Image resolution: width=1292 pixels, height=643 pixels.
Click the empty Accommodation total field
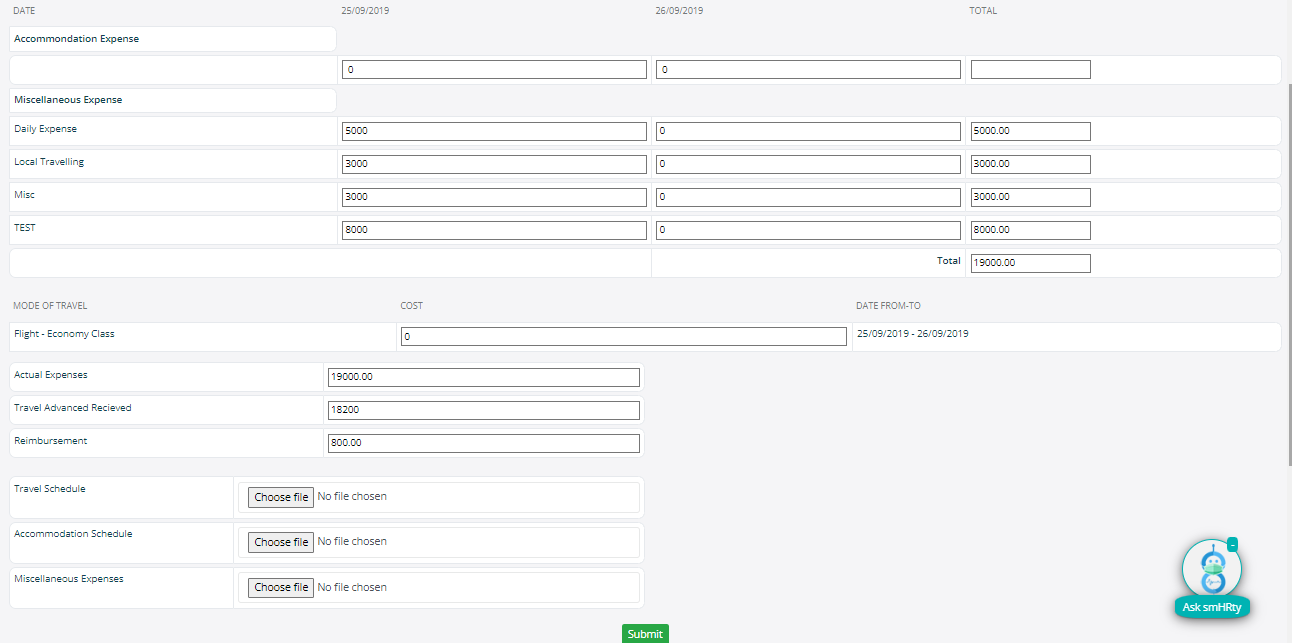pyautogui.click(x=1030, y=70)
